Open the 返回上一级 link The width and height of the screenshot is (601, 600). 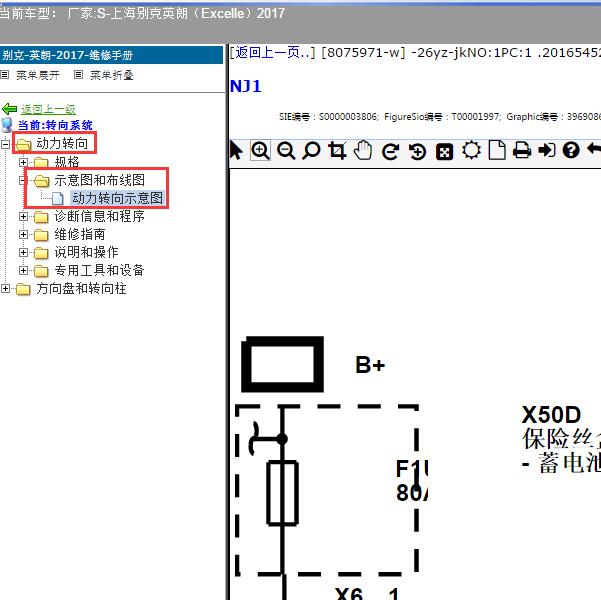pos(48,109)
